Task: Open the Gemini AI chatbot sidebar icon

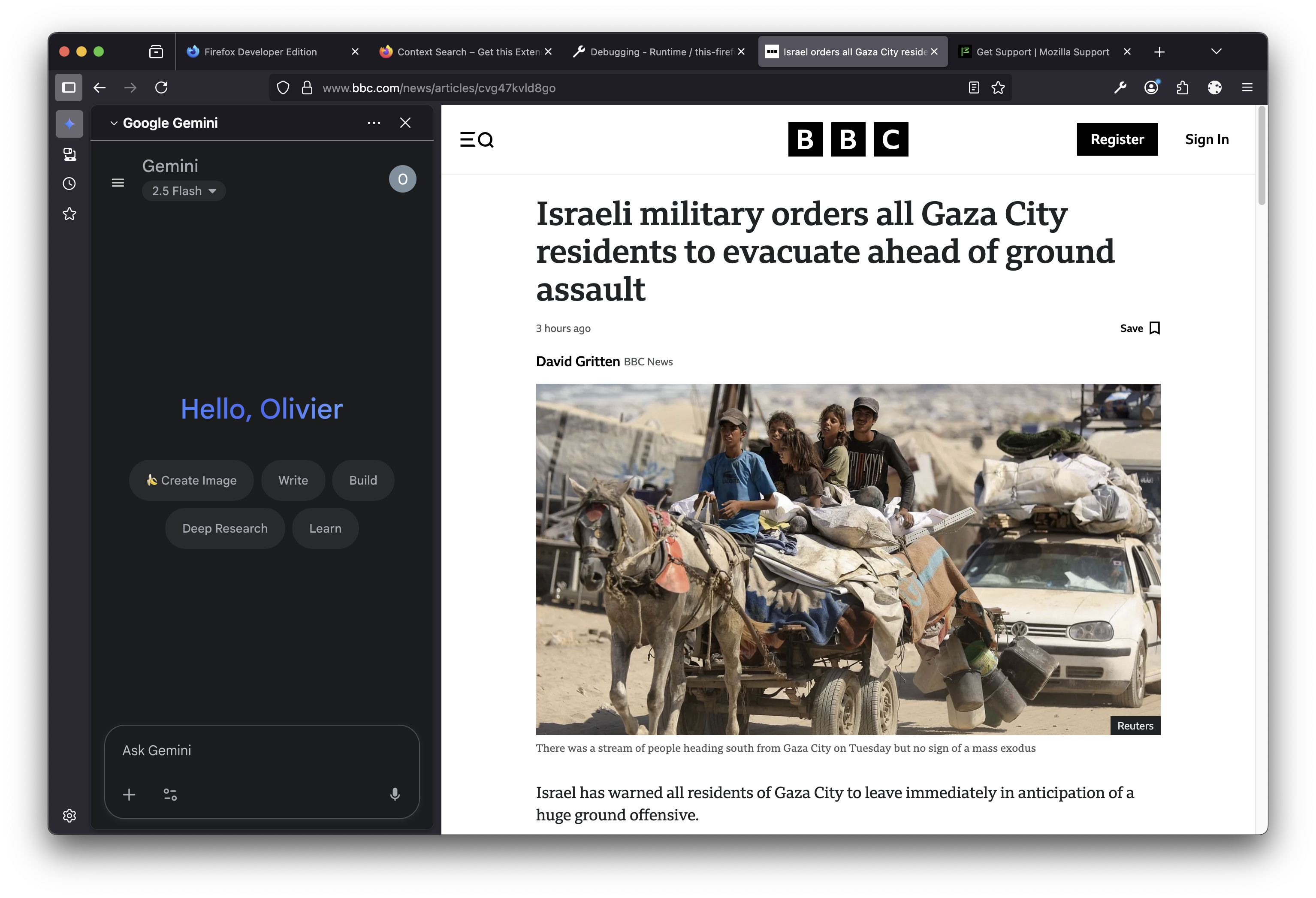Action: 69,124
